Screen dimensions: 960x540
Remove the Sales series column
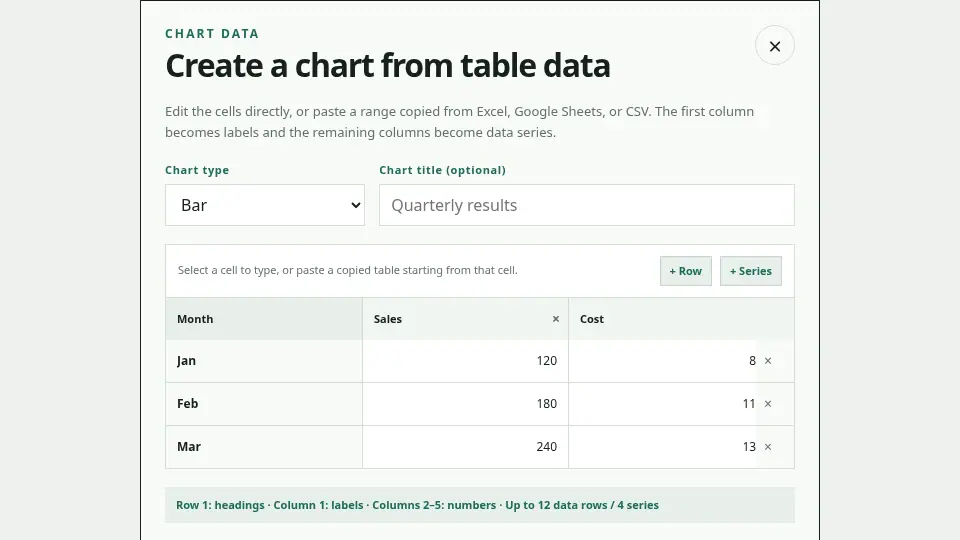pos(556,319)
